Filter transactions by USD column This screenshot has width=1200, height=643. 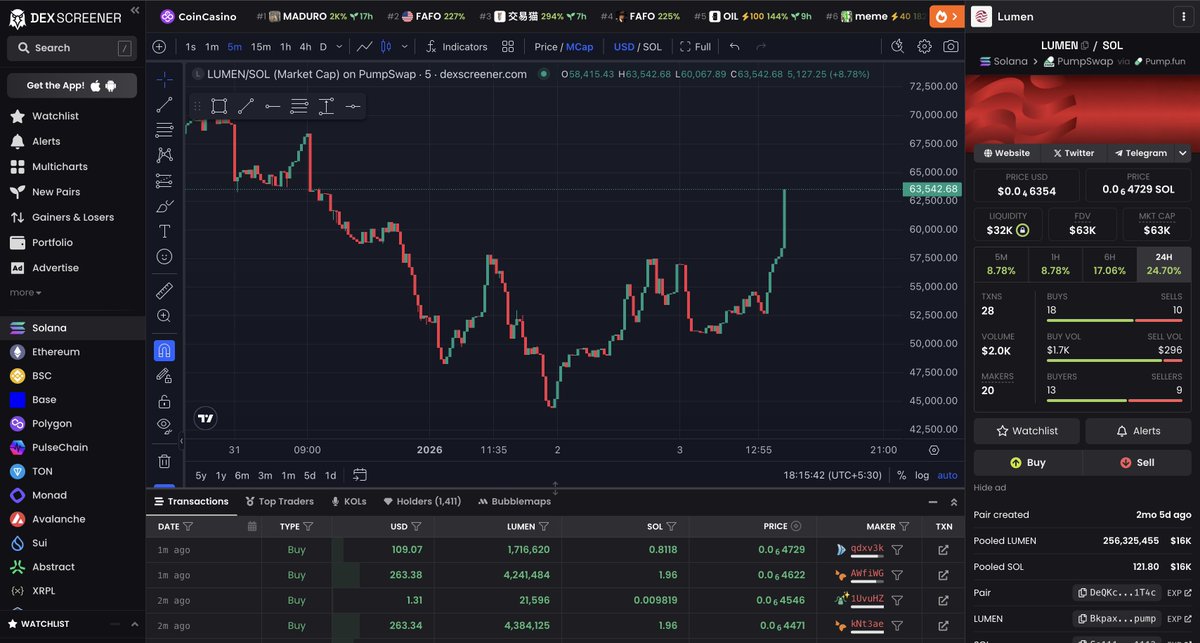tap(416, 526)
